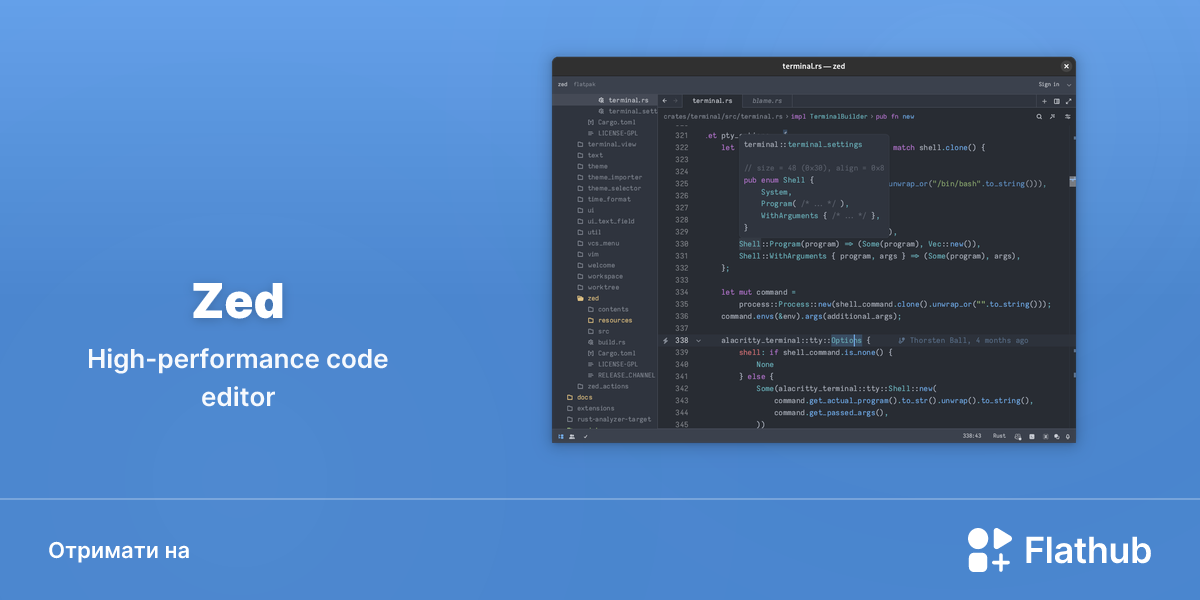Close the terminal.rs — zed window
1200x600 pixels.
[1066, 66]
